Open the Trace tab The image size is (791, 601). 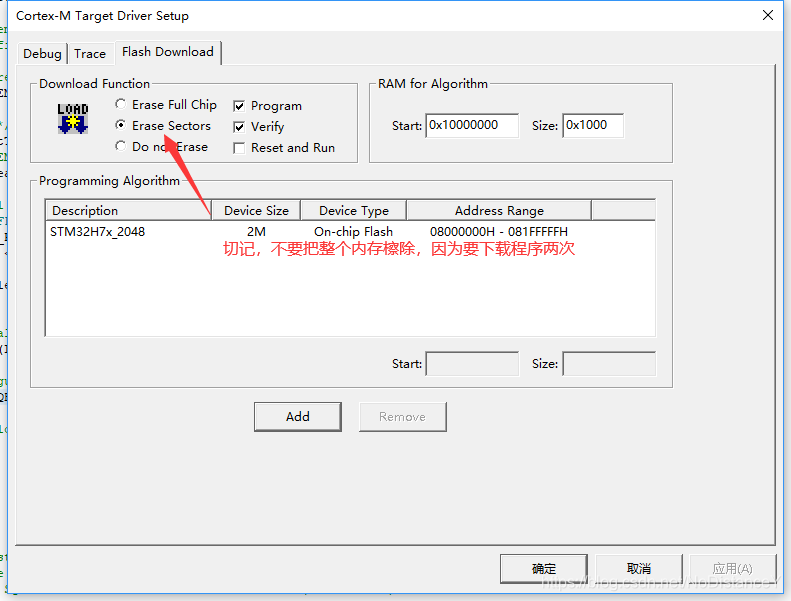pyautogui.click(x=90, y=54)
